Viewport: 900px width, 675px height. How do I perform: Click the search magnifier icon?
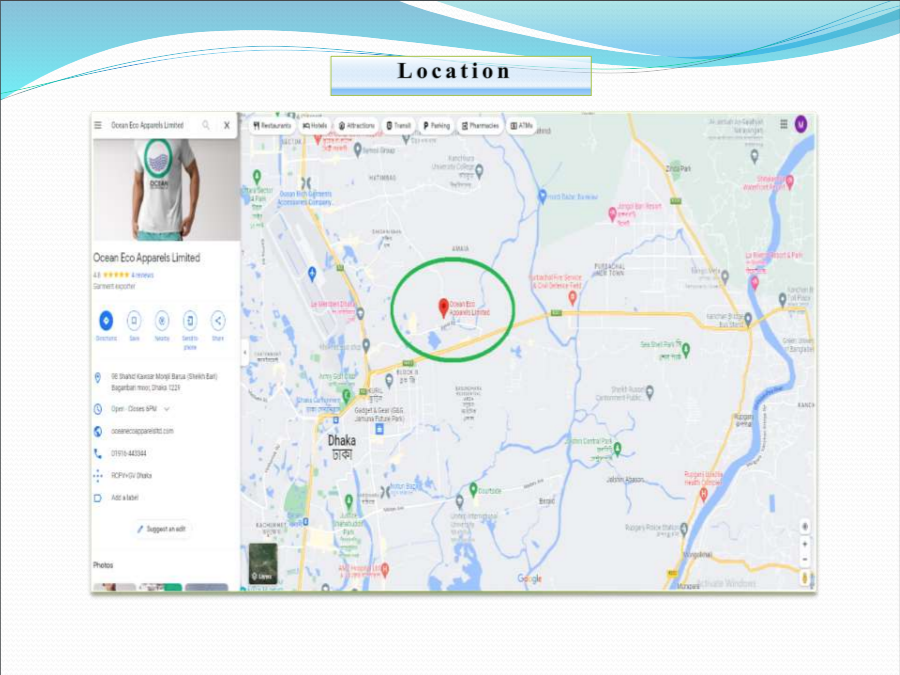[205, 125]
